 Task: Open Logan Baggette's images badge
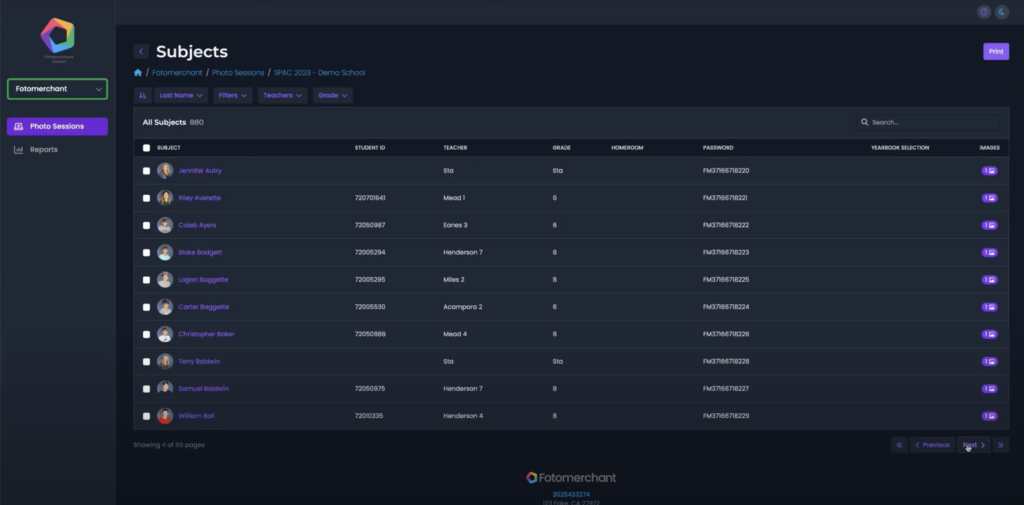coord(989,280)
